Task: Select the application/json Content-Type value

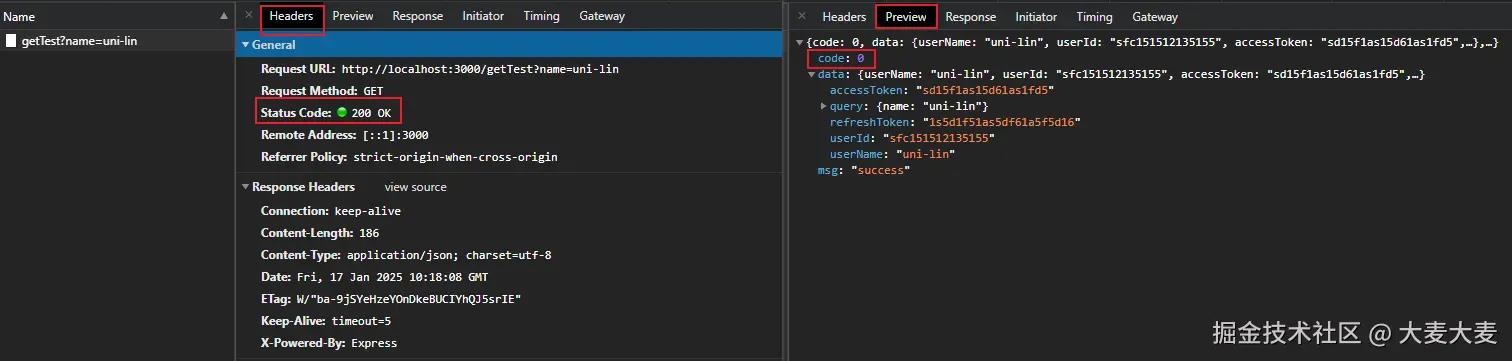Action: tap(449, 255)
